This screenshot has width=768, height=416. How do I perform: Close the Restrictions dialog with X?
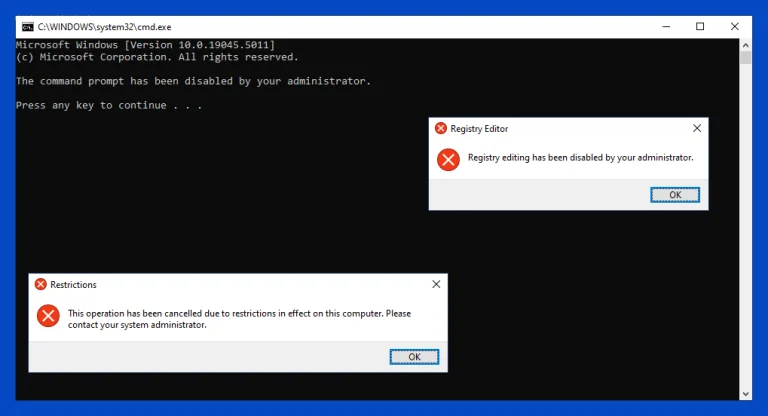point(435,284)
